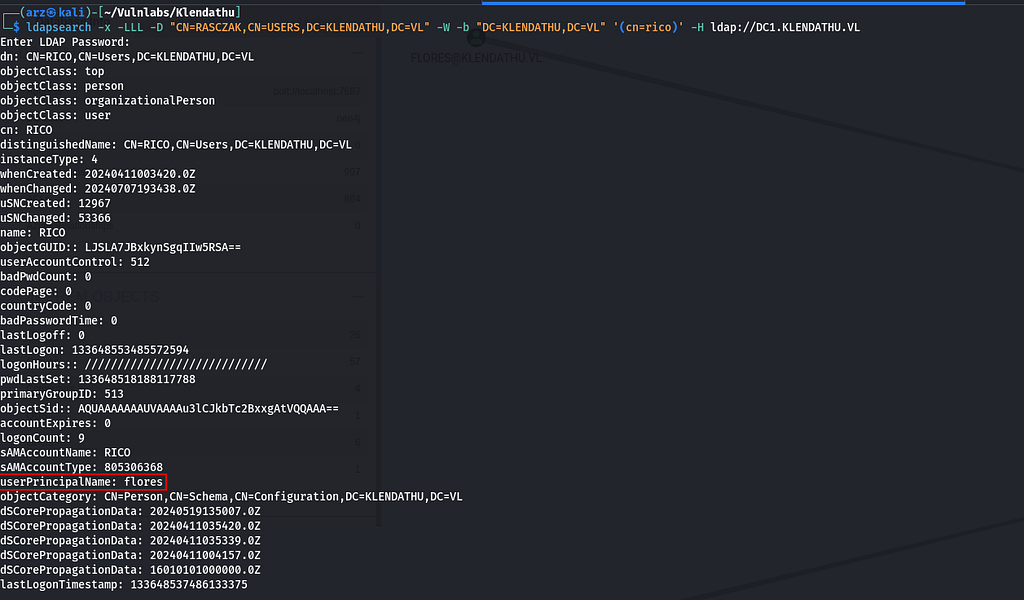Click the FLORES user node icon in background graph
The image size is (1024, 600).
tap(477, 39)
